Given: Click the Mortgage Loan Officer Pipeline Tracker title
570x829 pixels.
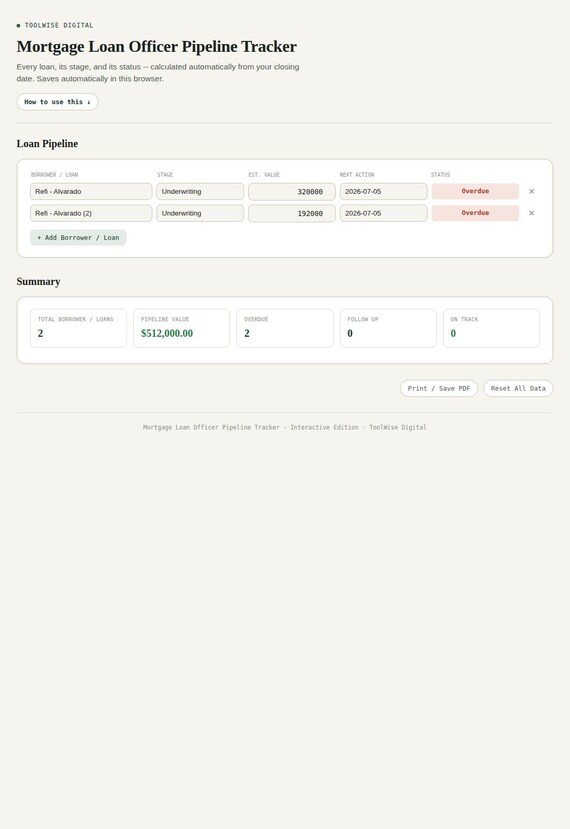Looking at the screenshot, I should click(157, 47).
